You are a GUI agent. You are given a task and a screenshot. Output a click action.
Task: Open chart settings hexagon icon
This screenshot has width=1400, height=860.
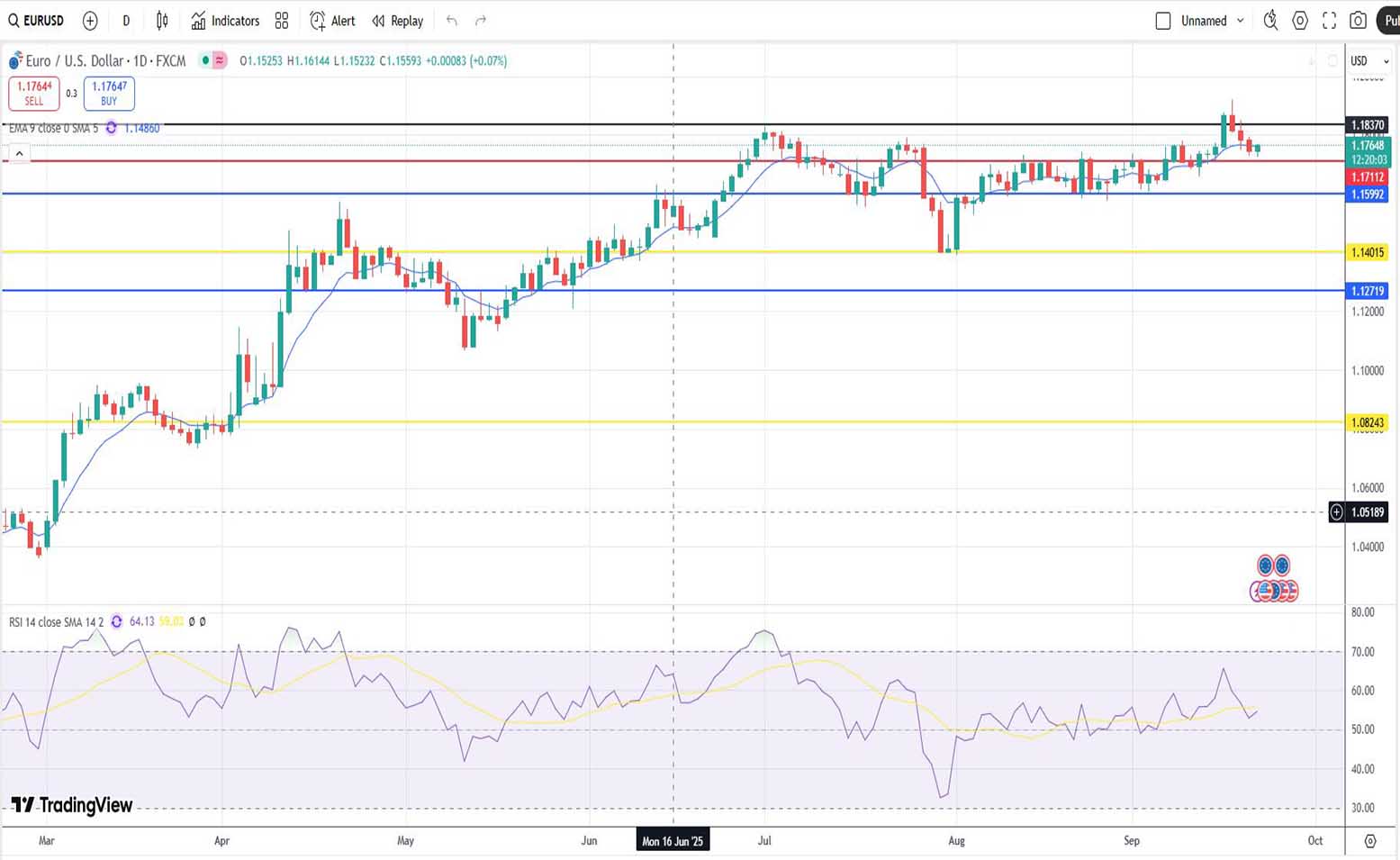click(1300, 21)
